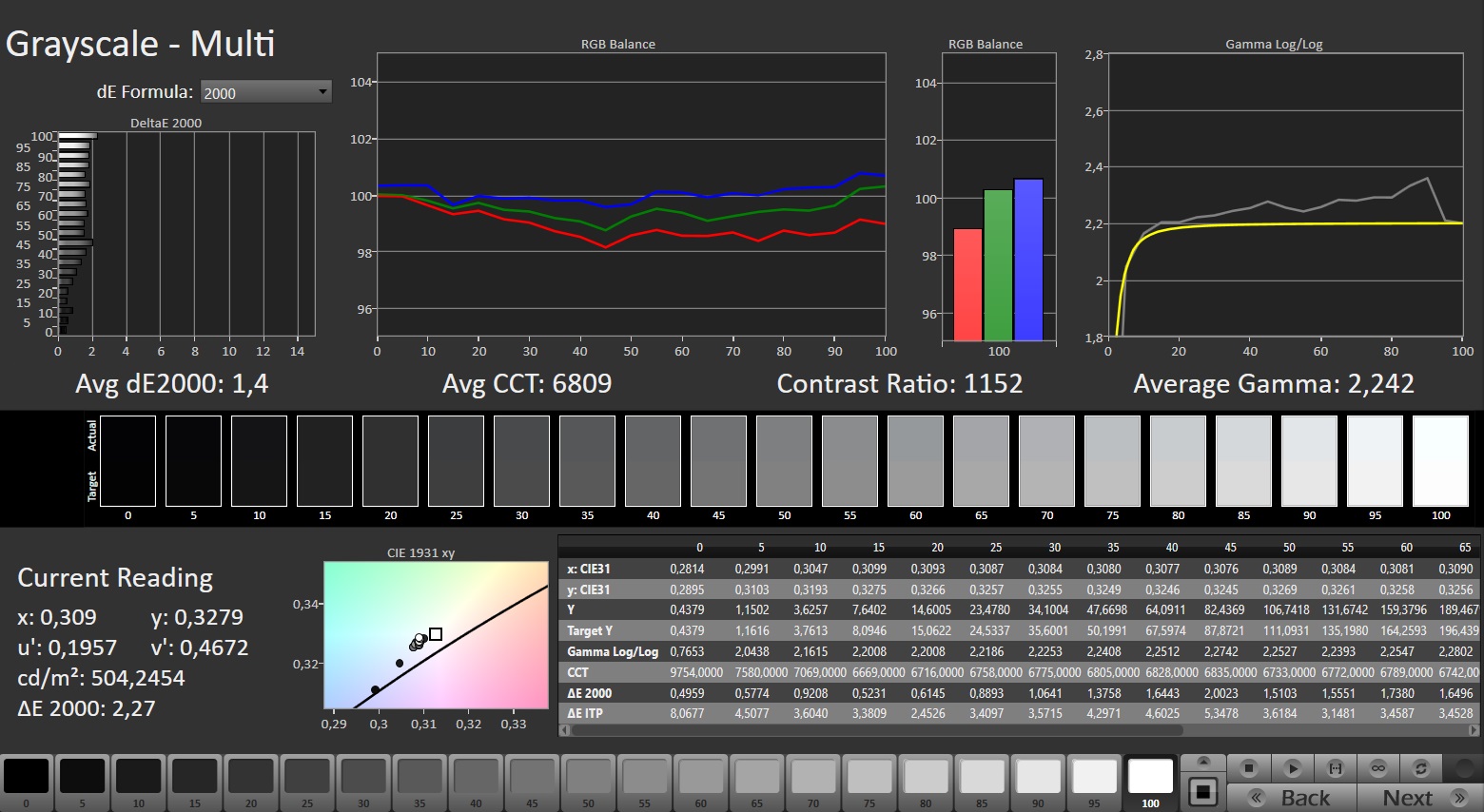This screenshot has height=812, width=1484.
Task: Select the 0 percent black swatch
Action: (27, 777)
